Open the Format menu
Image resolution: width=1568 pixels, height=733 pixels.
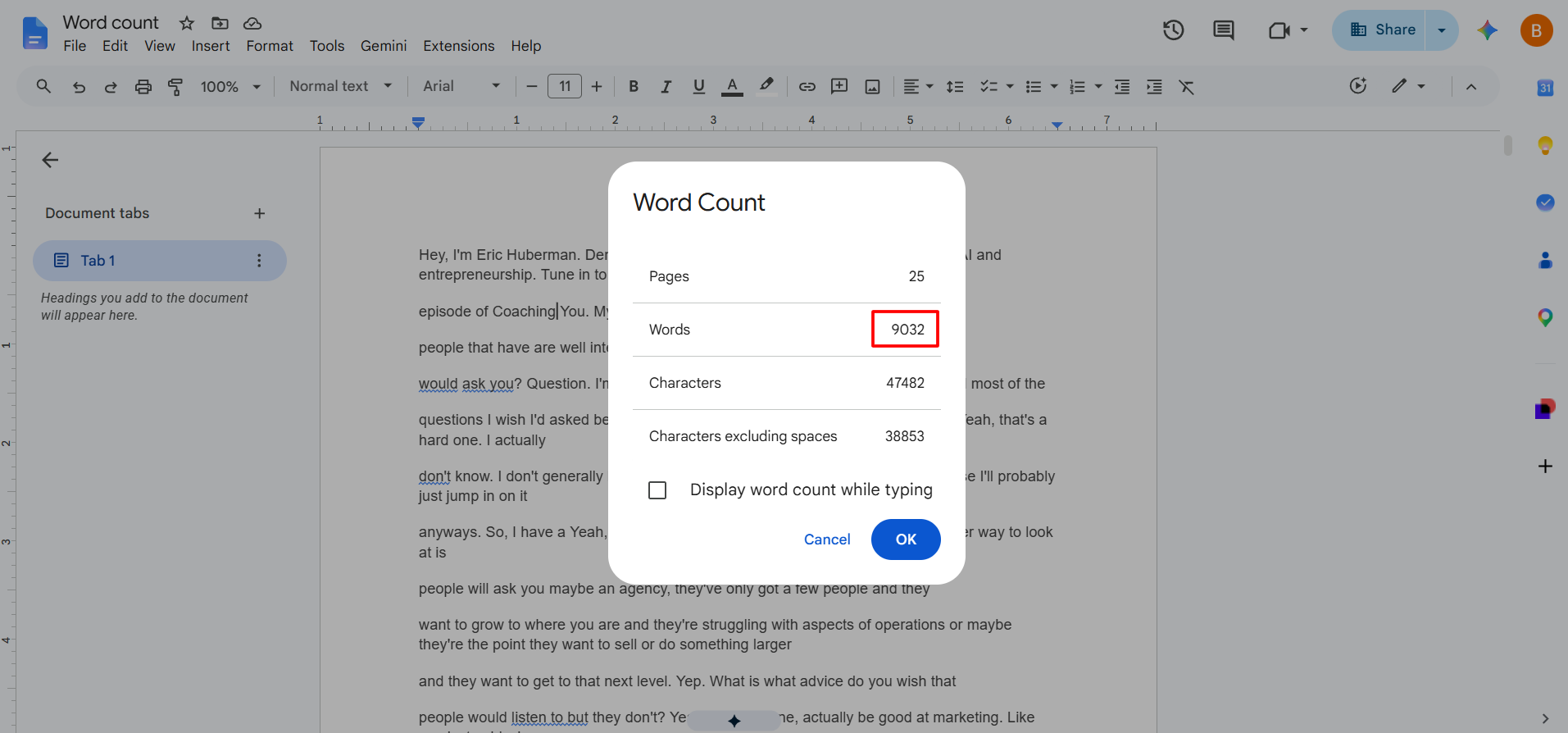coord(270,46)
